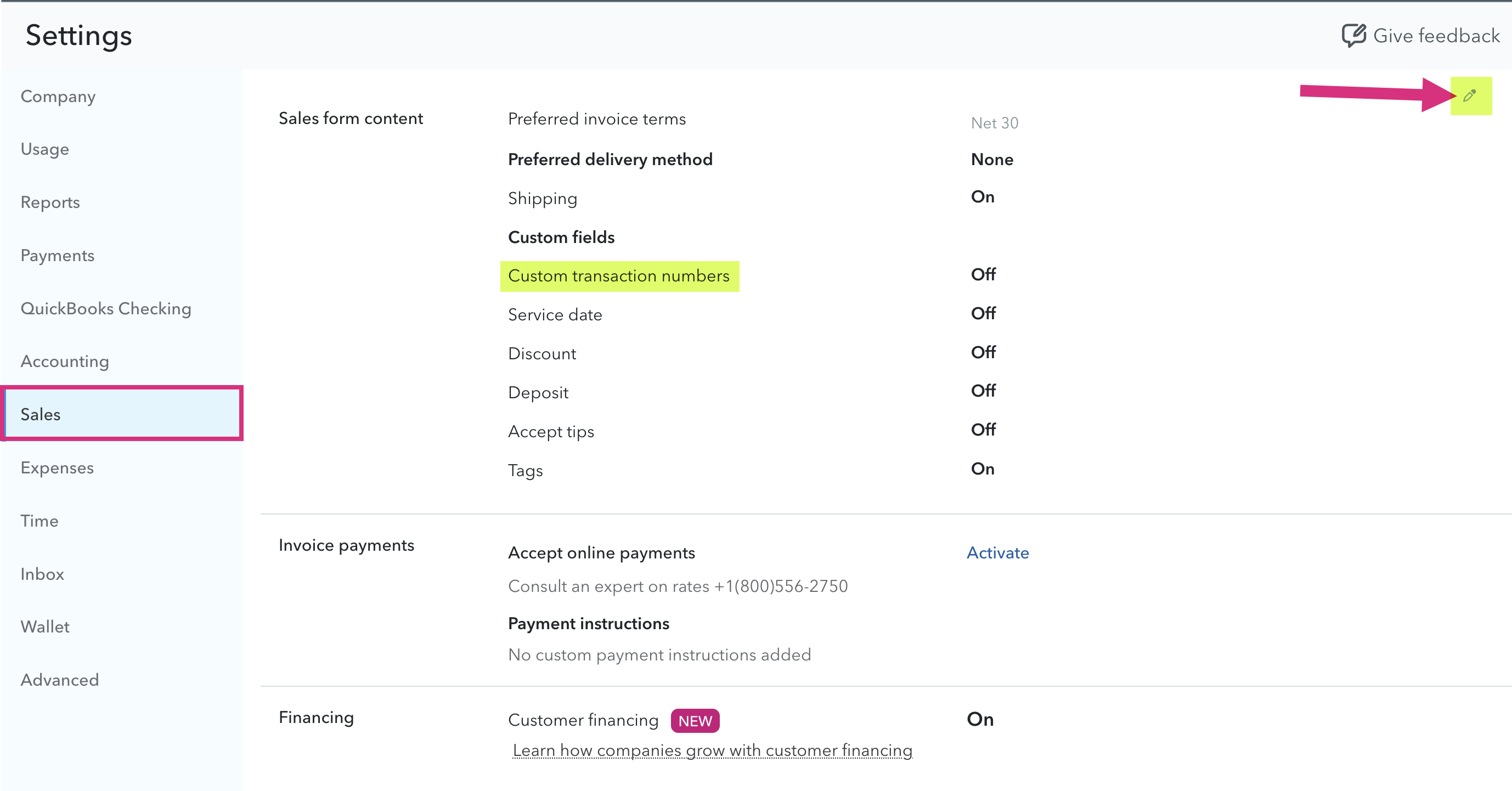Click the NEW badge beside Customer financing
This screenshot has width=1512, height=791.
(x=695, y=721)
